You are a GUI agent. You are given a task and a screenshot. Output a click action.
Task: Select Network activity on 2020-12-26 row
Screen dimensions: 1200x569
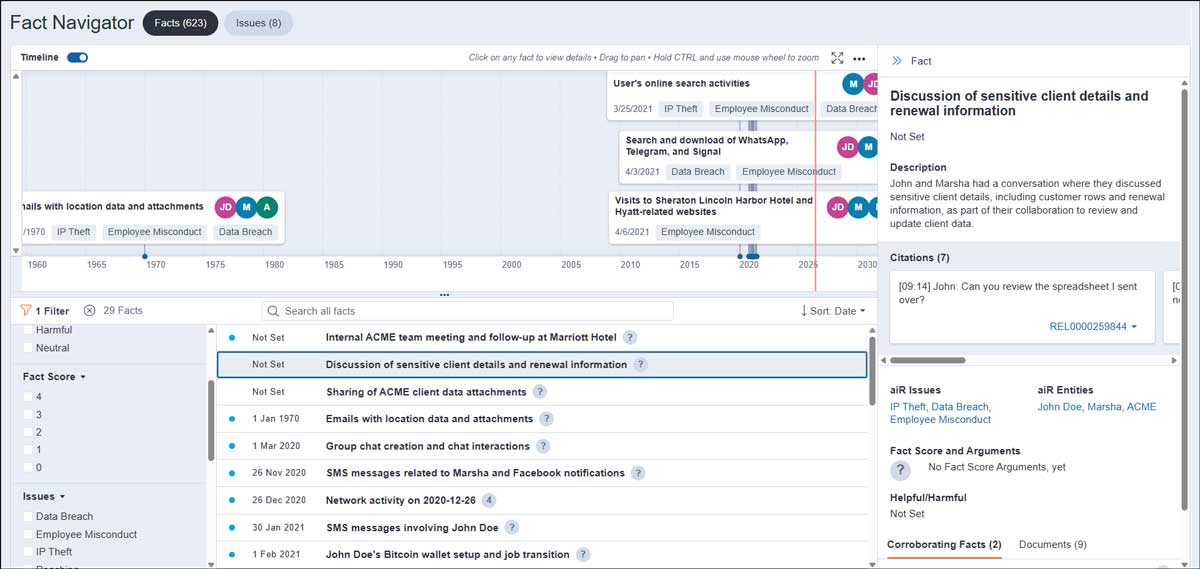point(542,500)
